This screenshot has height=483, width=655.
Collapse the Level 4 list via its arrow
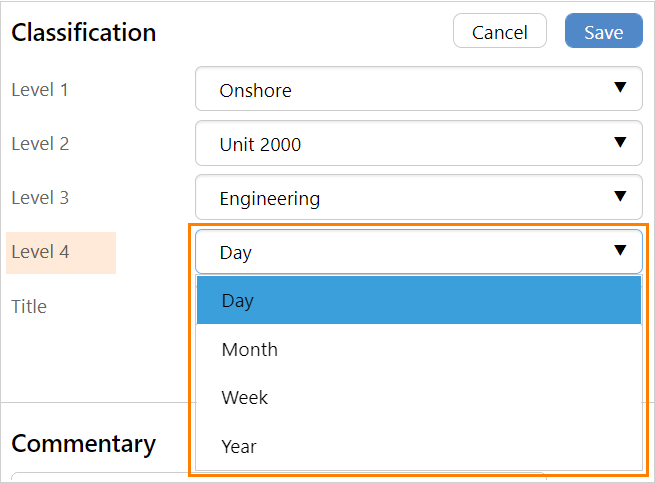pyautogui.click(x=620, y=251)
